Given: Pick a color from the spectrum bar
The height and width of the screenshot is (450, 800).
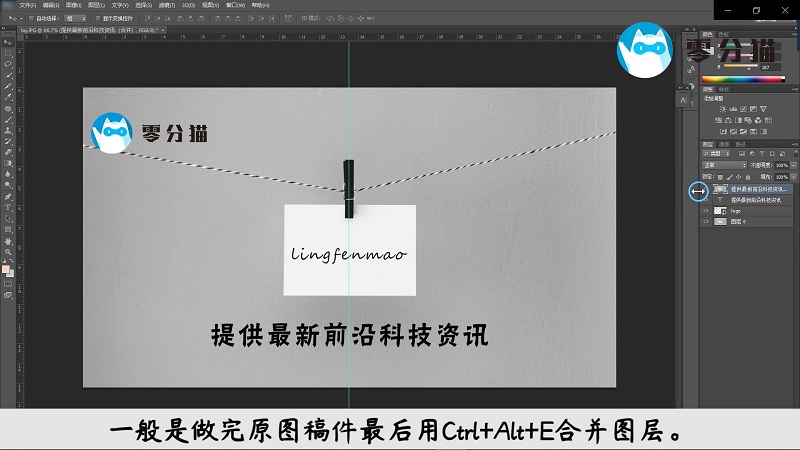Looking at the screenshot, I should [740, 78].
